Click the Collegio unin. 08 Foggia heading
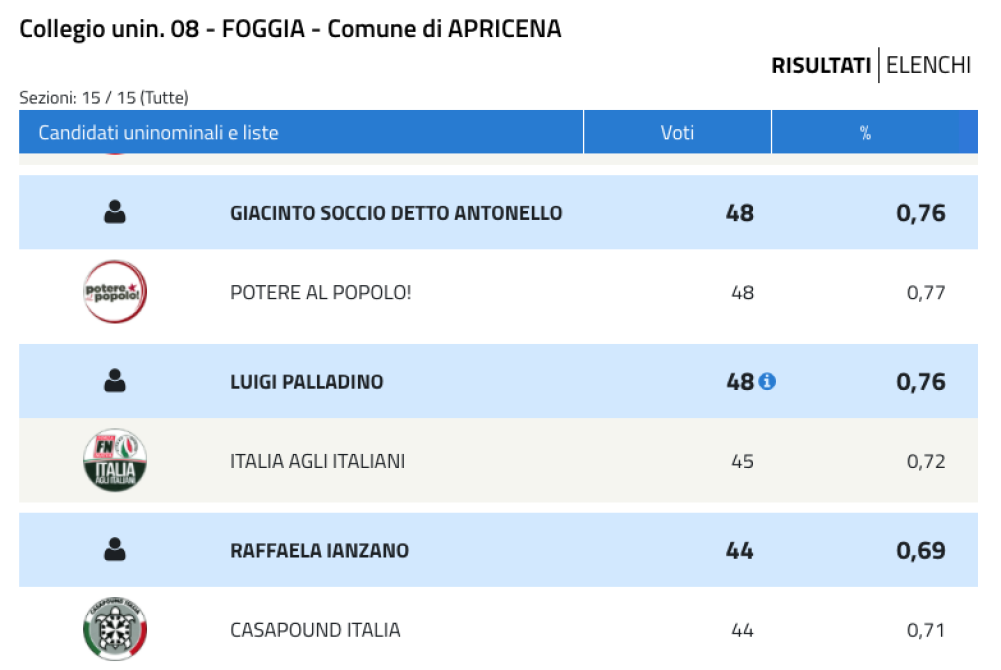 tap(290, 29)
